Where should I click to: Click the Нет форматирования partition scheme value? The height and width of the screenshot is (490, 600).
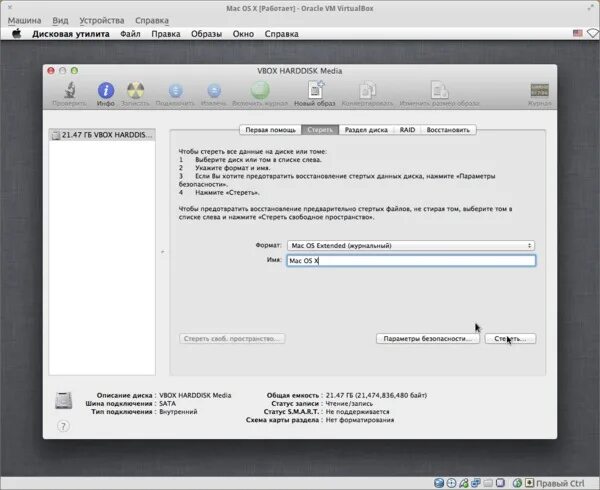pos(360,420)
